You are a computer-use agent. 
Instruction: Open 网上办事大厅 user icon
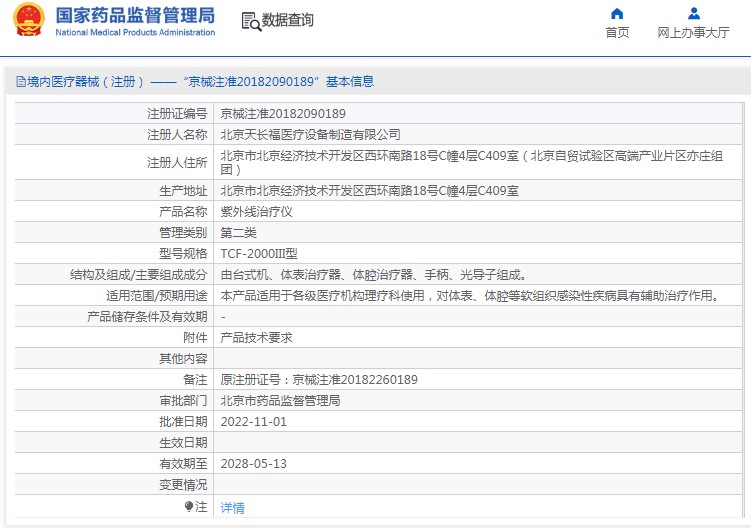(694, 13)
